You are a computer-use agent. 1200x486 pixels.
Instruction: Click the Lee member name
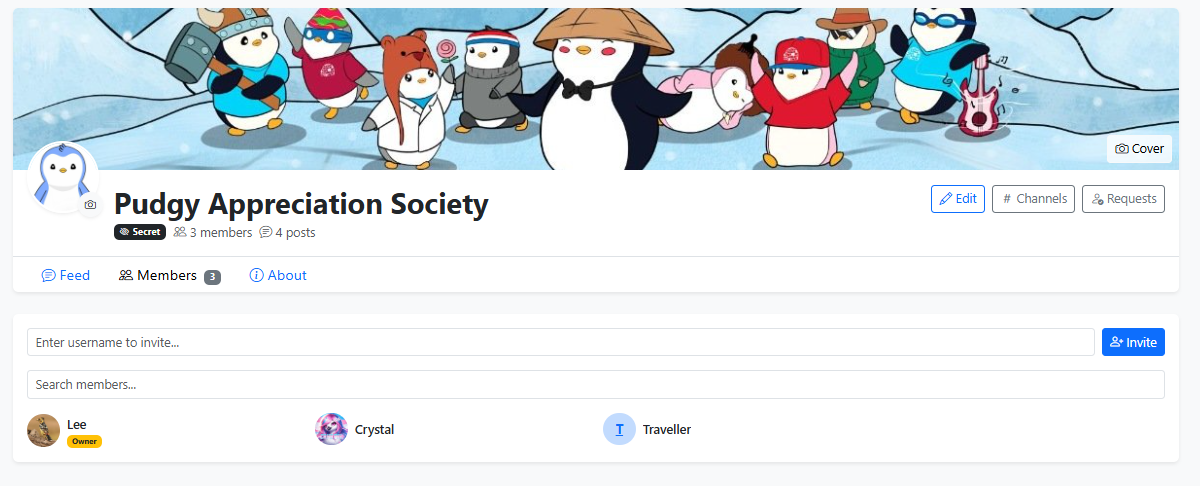coord(77,424)
